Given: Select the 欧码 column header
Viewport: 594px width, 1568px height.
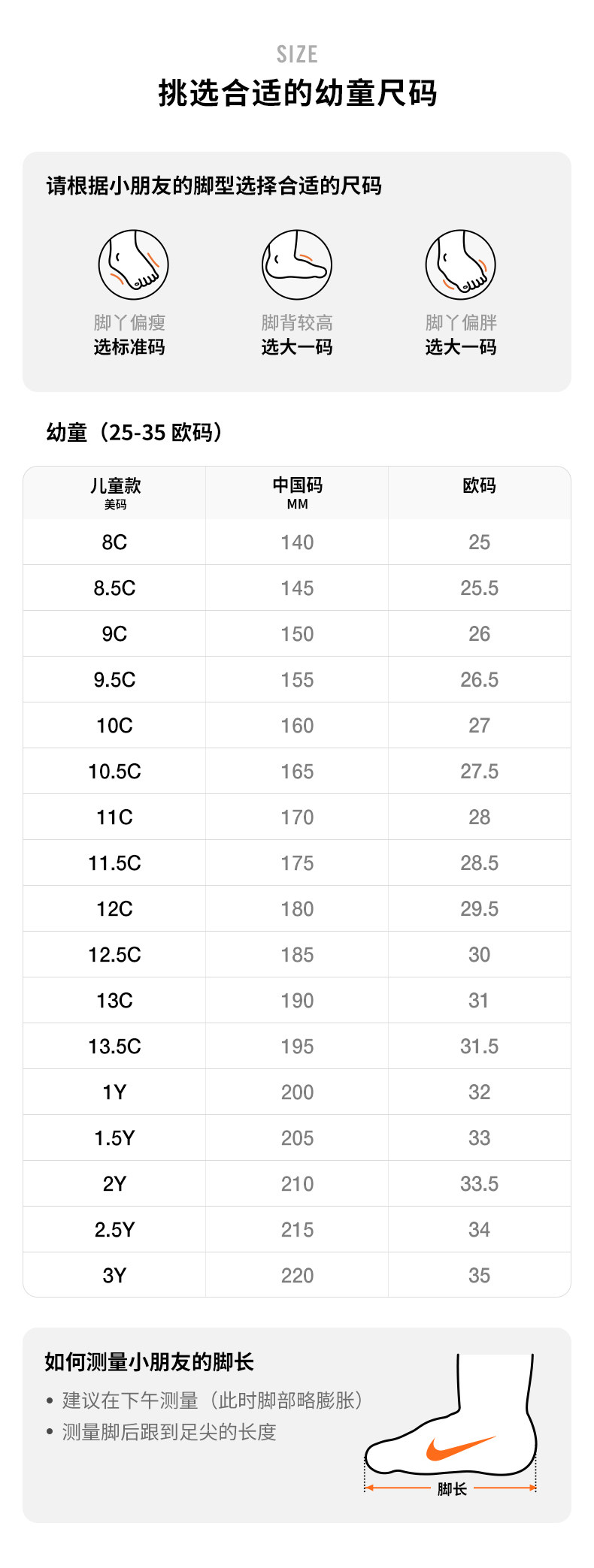Looking at the screenshot, I should pos(479,486).
